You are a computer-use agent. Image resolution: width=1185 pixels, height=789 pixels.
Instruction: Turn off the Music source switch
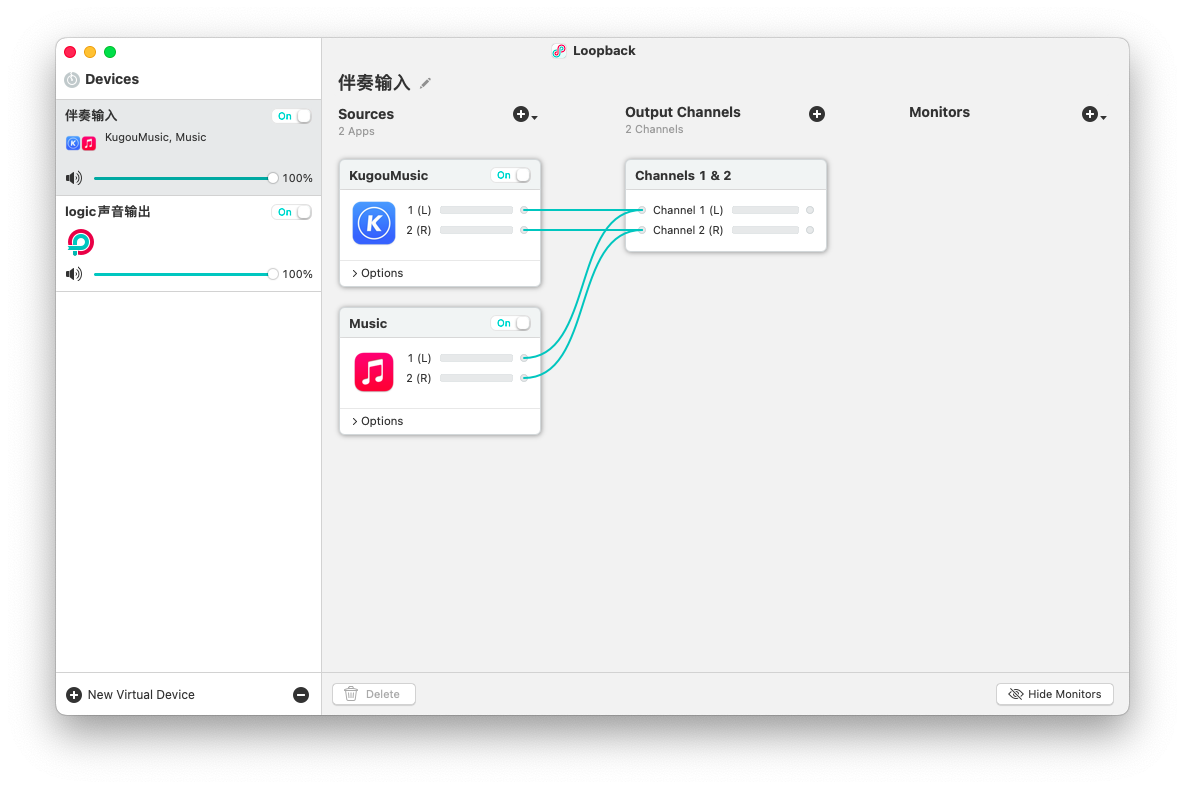[511, 323]
